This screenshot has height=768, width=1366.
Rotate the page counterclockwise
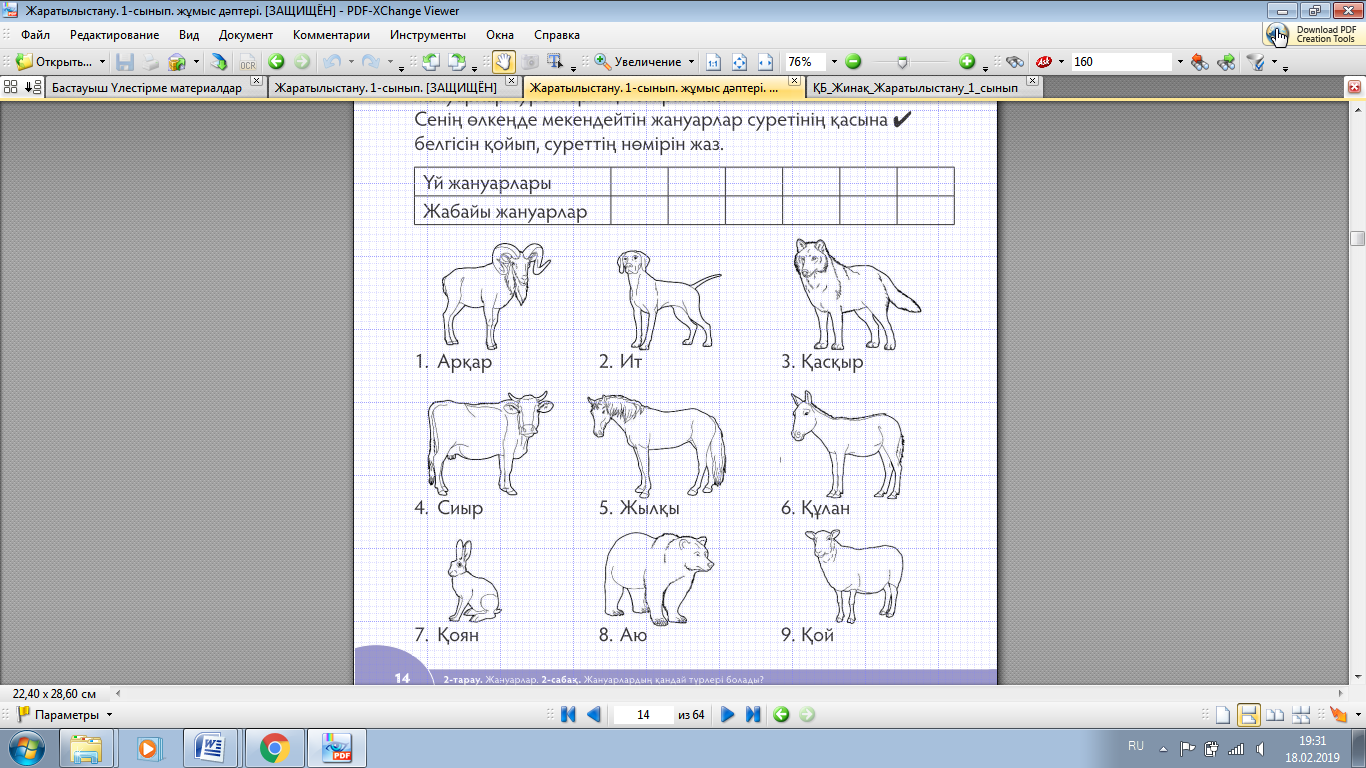click(431, 62)
